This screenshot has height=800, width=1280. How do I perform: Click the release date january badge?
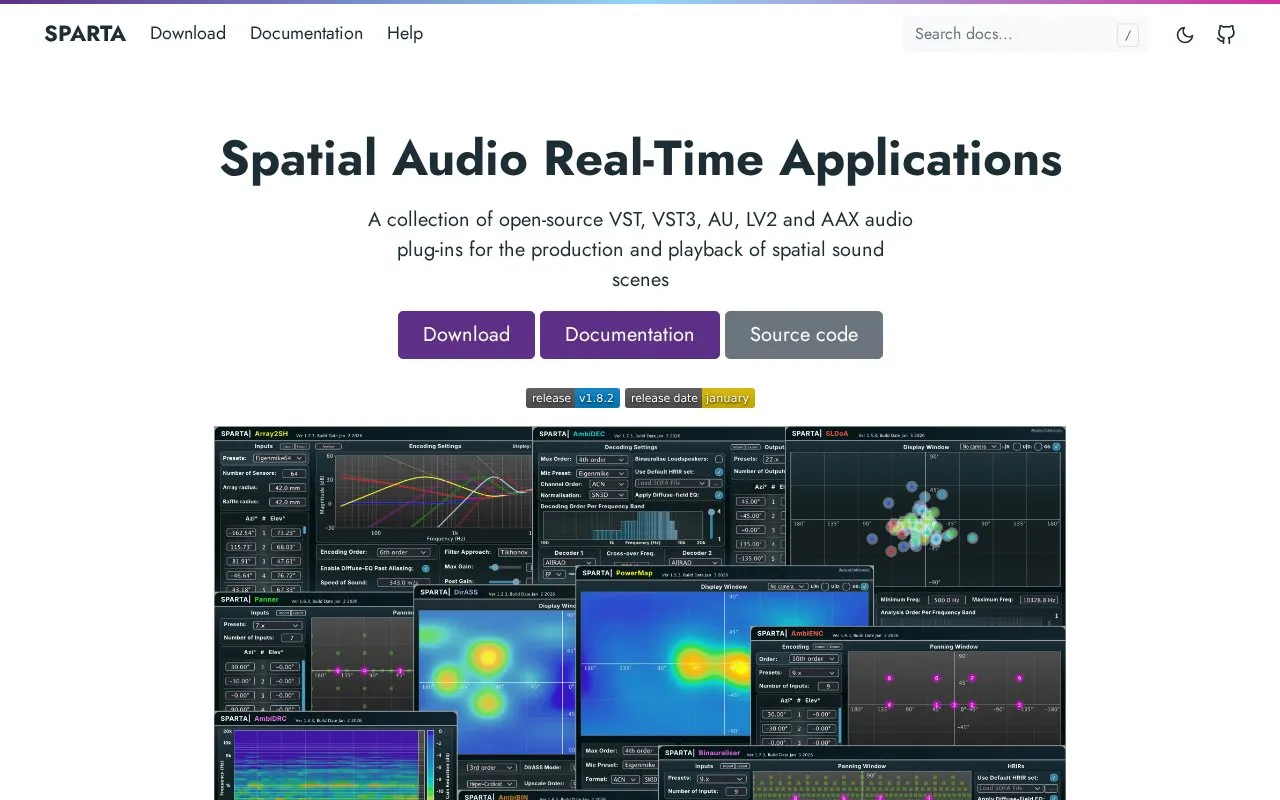(x=690, y=398)
